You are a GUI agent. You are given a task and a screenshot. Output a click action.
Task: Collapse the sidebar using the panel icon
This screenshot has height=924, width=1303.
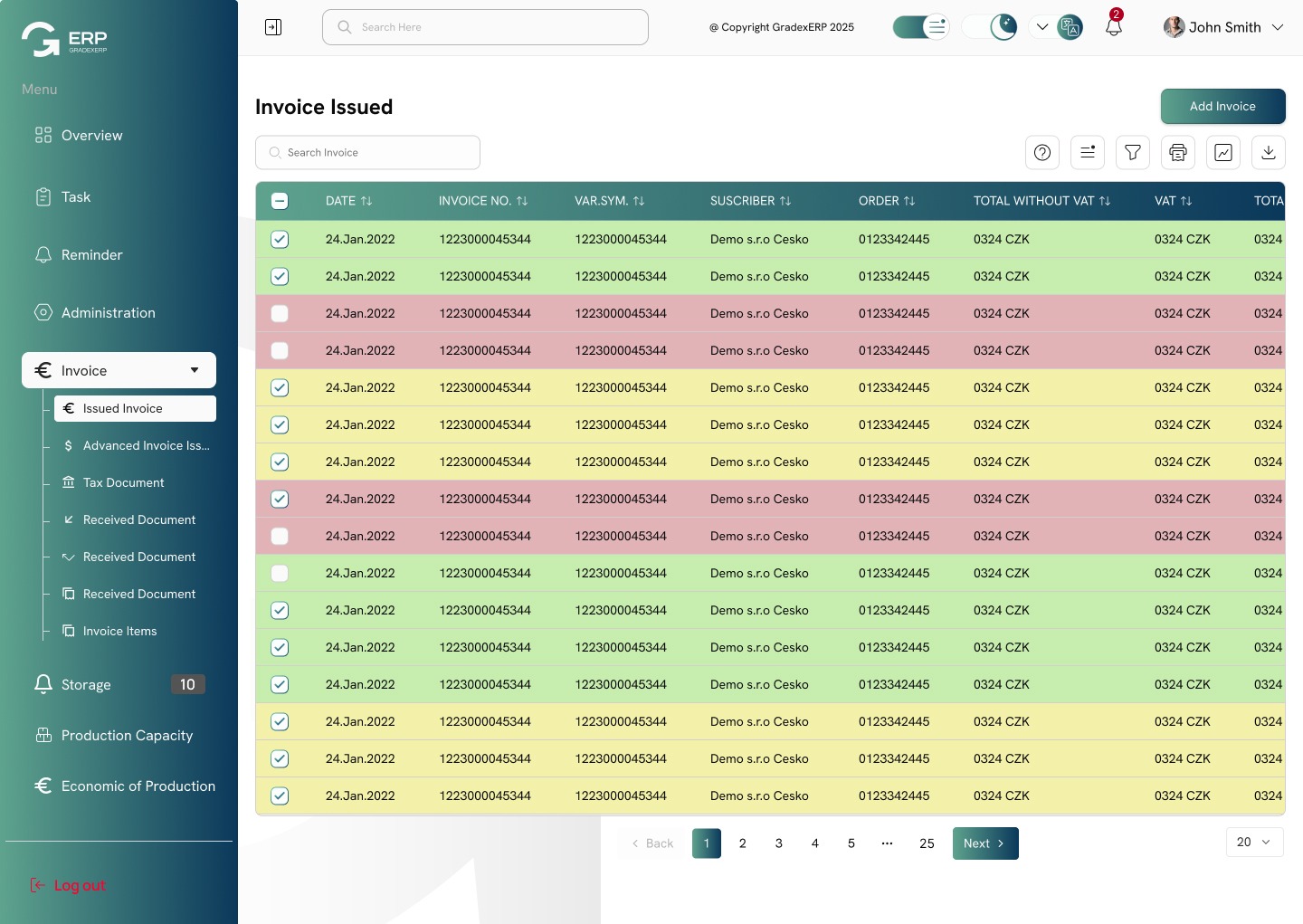click(273, 27)
